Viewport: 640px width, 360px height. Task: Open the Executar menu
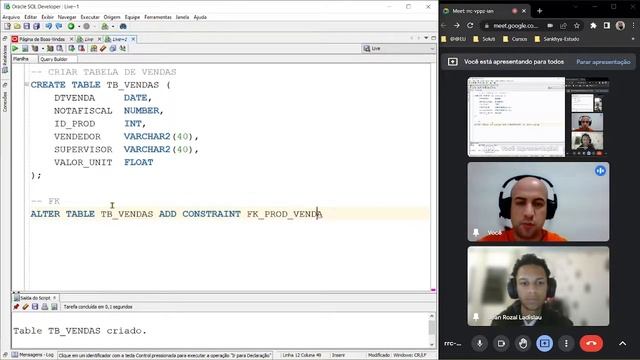90,17
